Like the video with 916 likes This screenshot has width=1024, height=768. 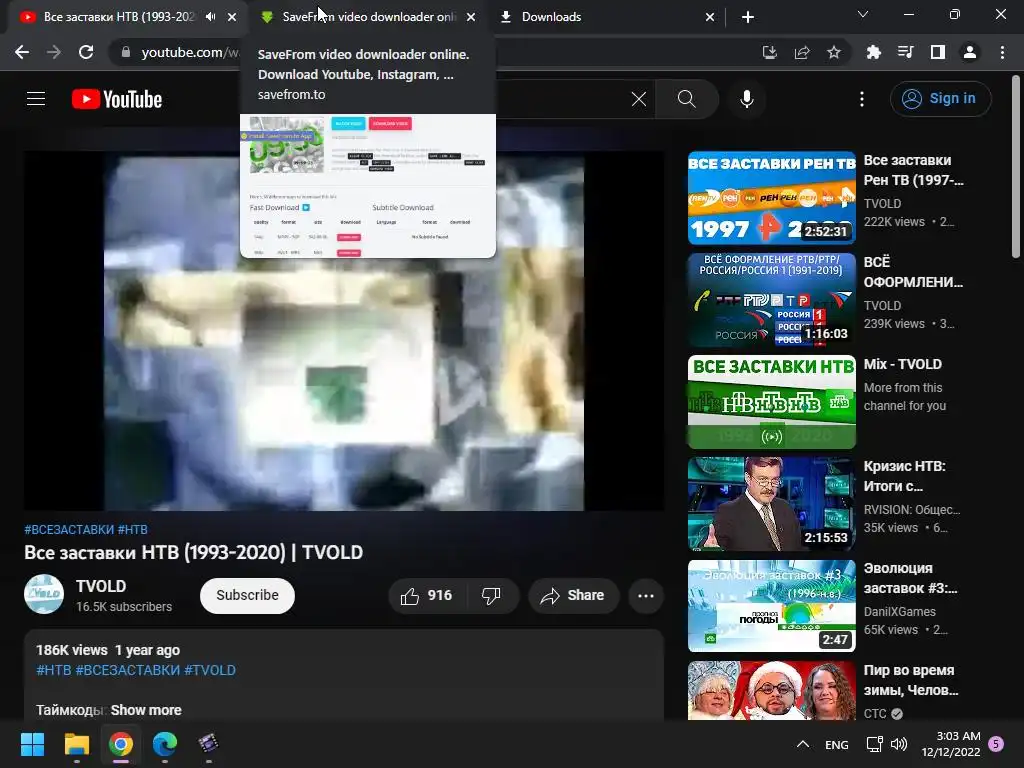coord(426,596)
